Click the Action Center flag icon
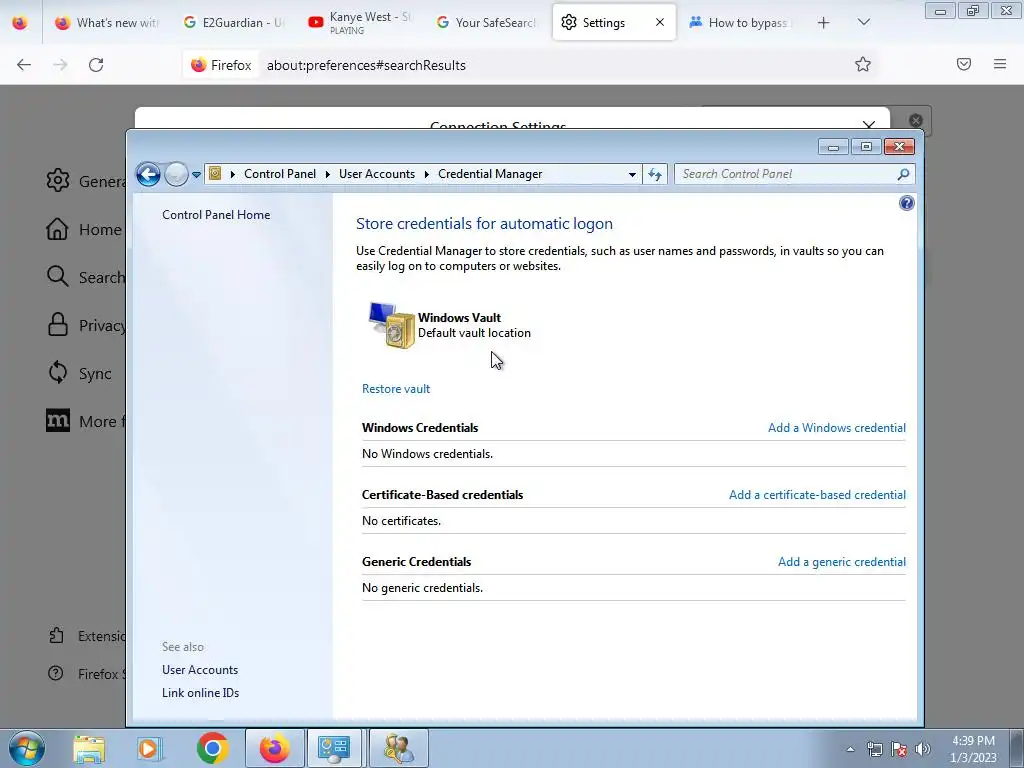Image resolution: width=1024 pixels, height=768 pixels. coord(899,749)
